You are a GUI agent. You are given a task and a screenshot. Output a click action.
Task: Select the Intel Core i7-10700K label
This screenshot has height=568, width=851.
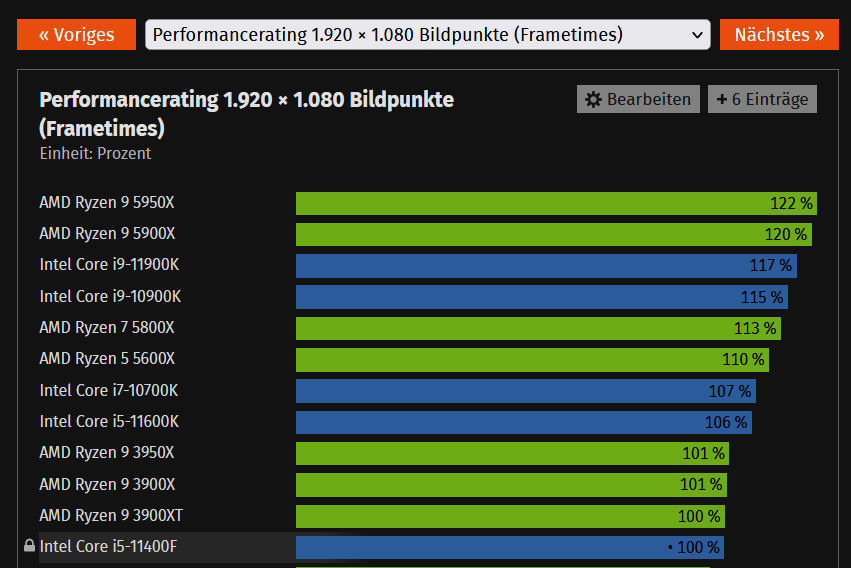pyautogui.click(x=109, y=391)
